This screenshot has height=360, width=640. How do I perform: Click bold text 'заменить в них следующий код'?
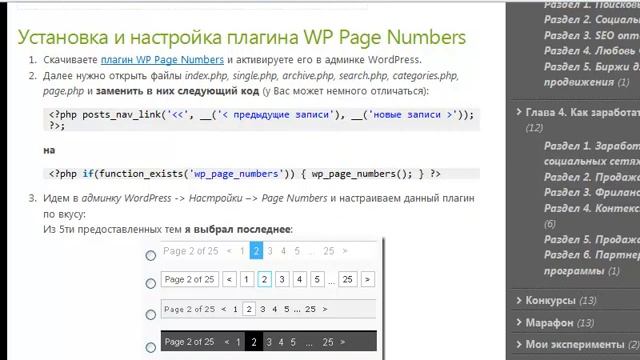click(177, 91)
